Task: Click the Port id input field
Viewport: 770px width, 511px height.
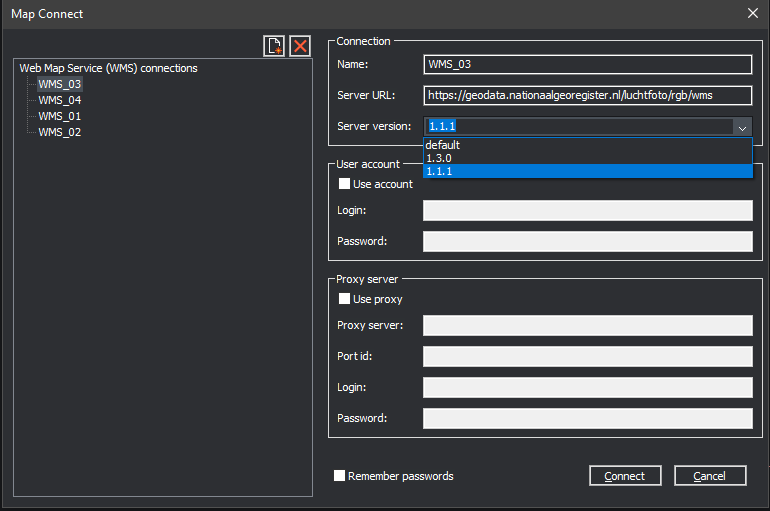Action: (587, 357)
